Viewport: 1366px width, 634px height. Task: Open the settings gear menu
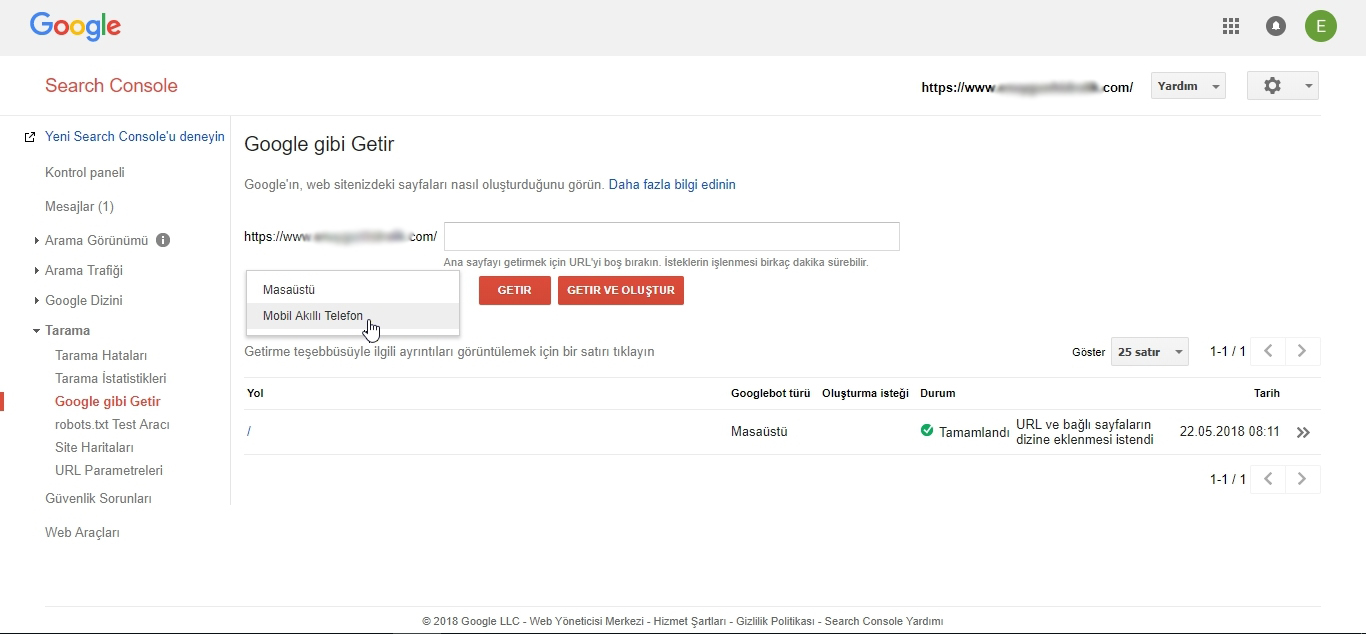[1283, 86]
